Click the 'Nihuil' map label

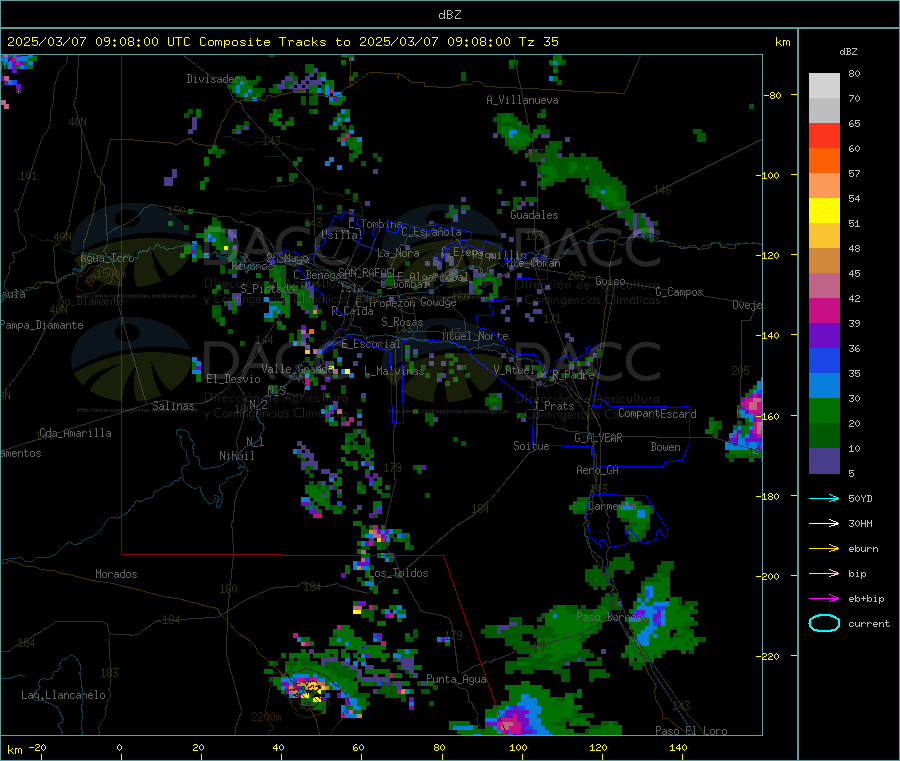pyautogui.click(x=236, y=456)
